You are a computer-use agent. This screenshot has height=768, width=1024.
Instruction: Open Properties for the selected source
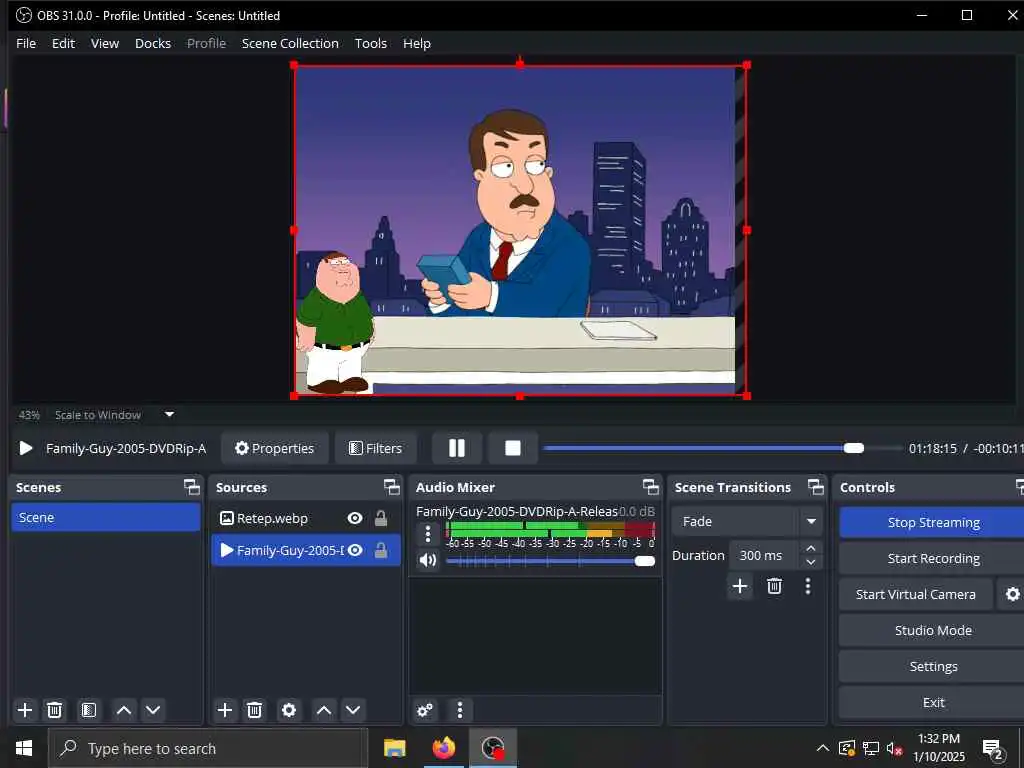[274, 448]
